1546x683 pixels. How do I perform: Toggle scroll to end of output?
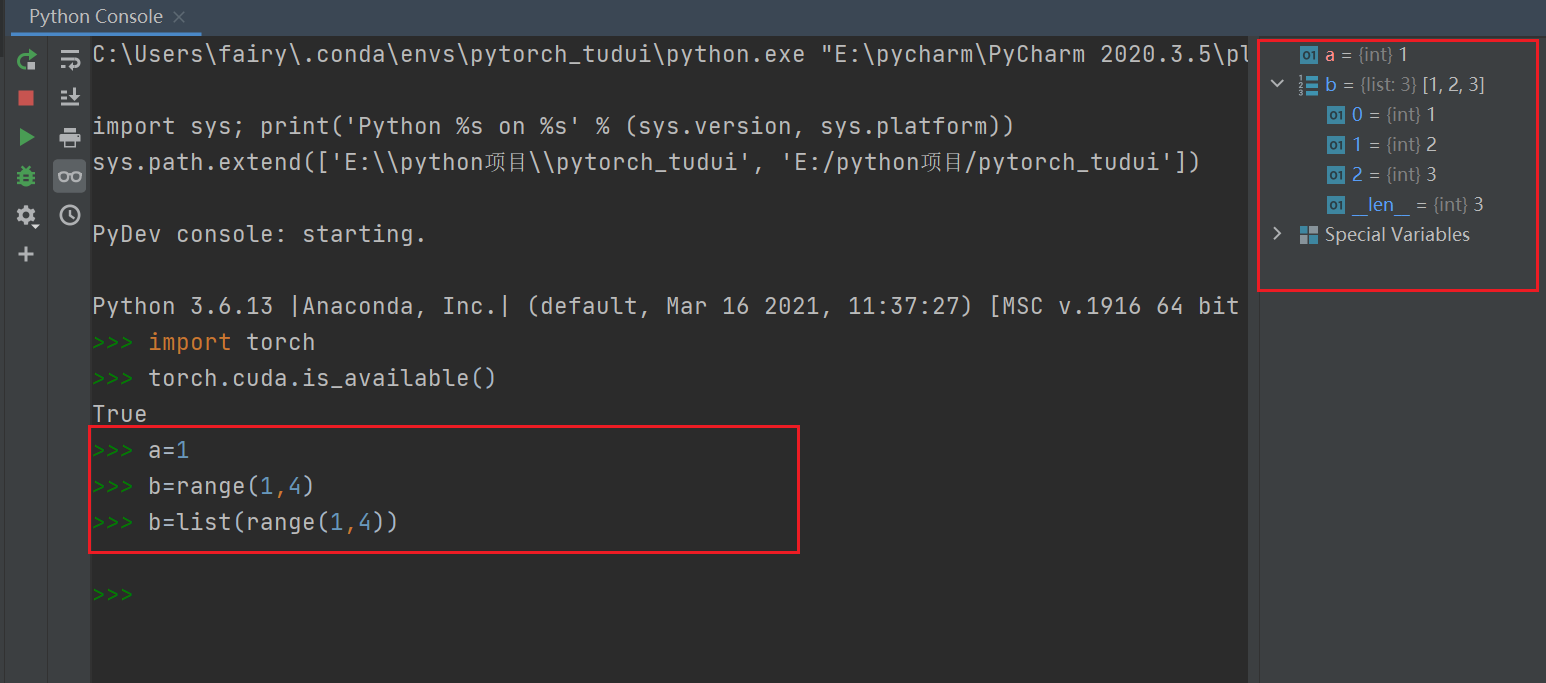pos(69,98)
